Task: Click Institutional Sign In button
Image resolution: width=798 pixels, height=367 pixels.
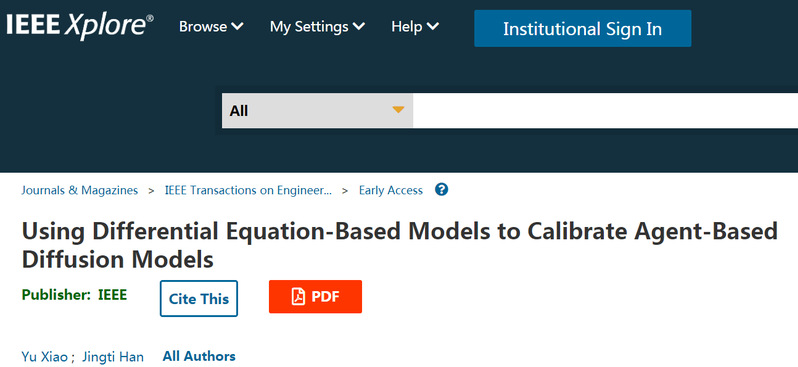Action: [583, 29]
